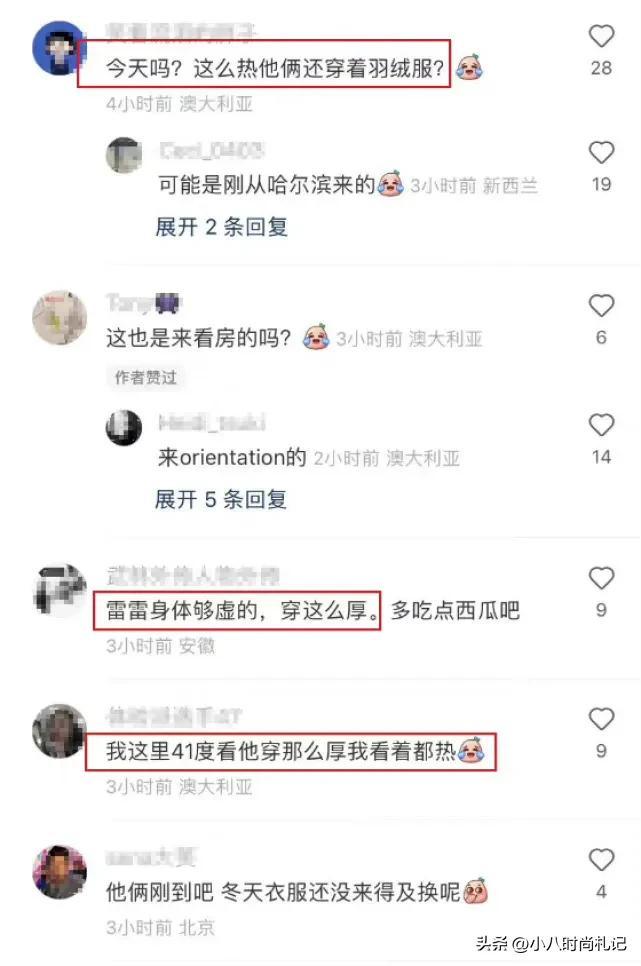Tap reply text 可能是刚从哈尔滨来的
Viewport: 641px width, 966px height.
266,184
